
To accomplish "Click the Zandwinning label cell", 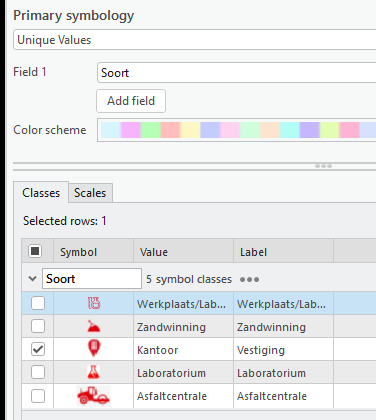I will [x=283, y=327].
